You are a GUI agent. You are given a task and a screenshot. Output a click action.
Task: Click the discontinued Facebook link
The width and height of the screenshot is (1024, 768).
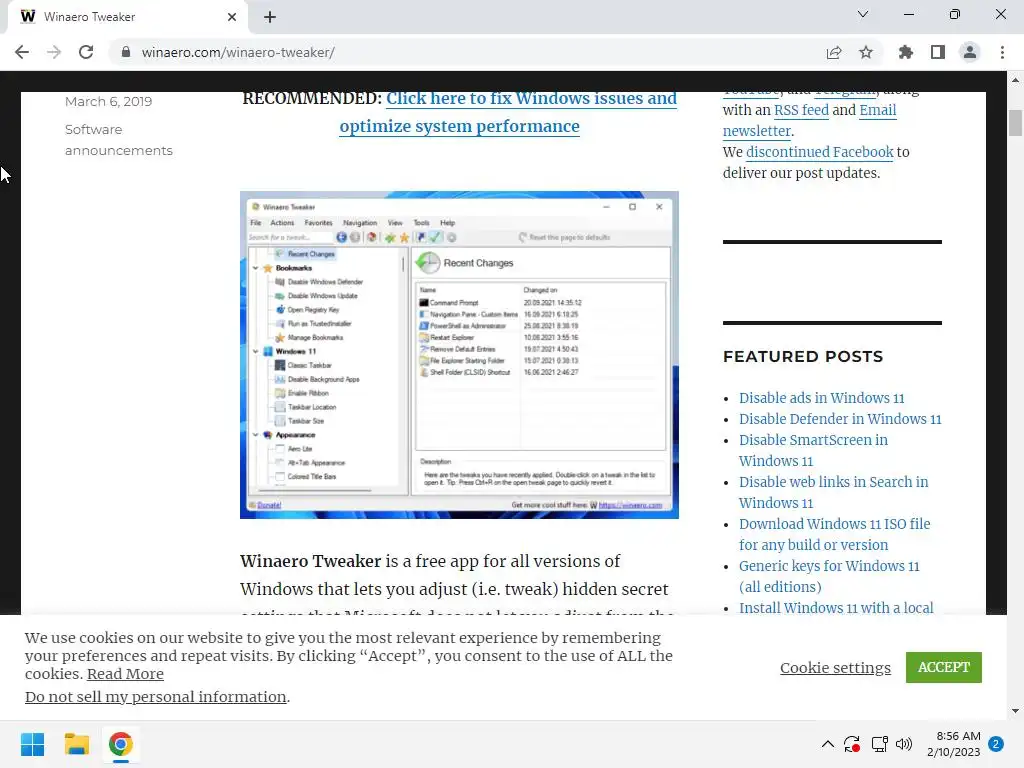pos(820,152)
